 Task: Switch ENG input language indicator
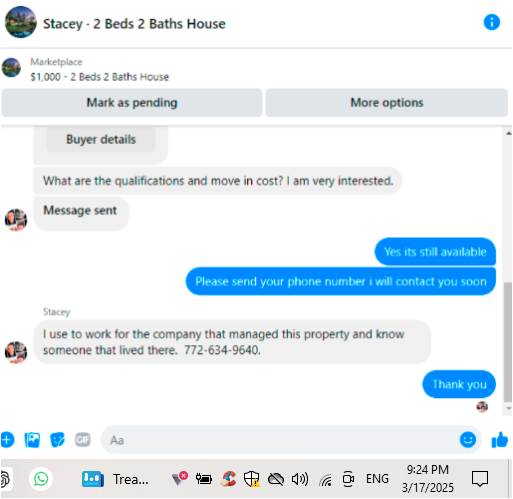click(377, 479)
